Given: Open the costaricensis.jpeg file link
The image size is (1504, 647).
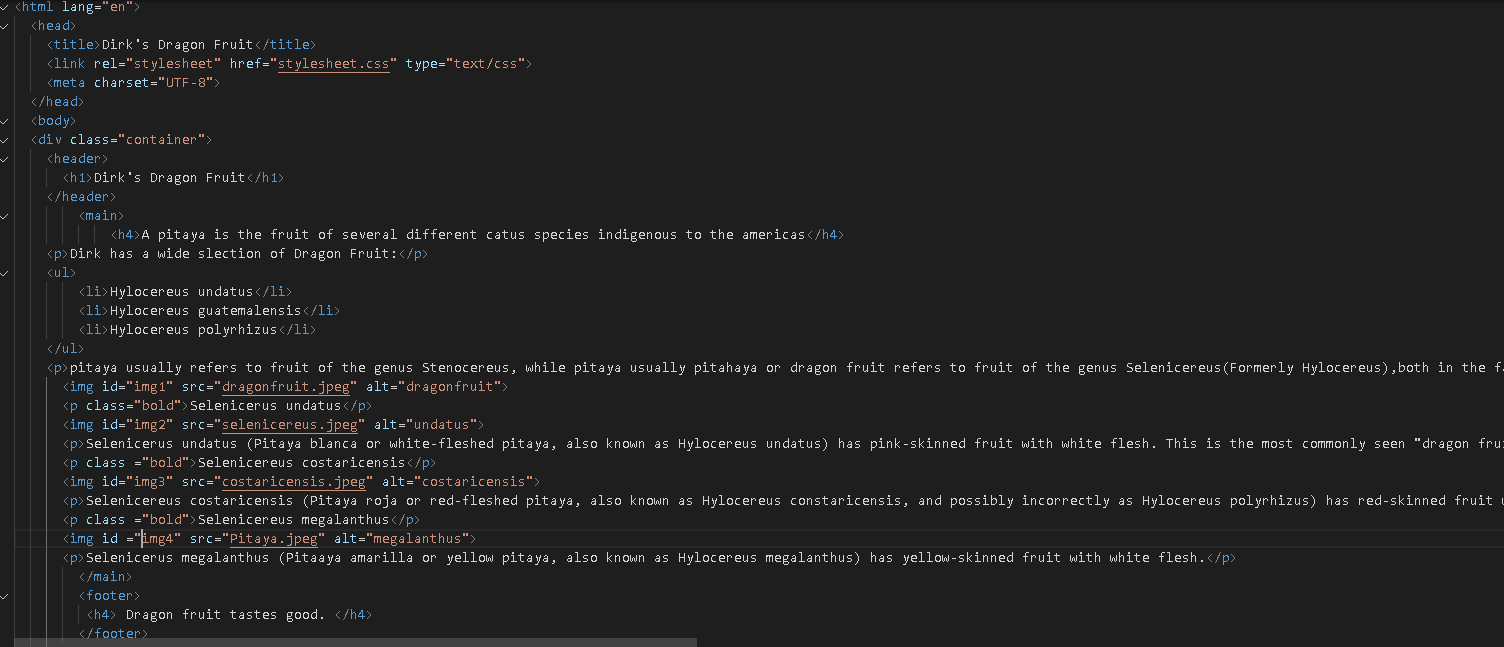Looking at the screenshot, I should click(x=293, y=481).
